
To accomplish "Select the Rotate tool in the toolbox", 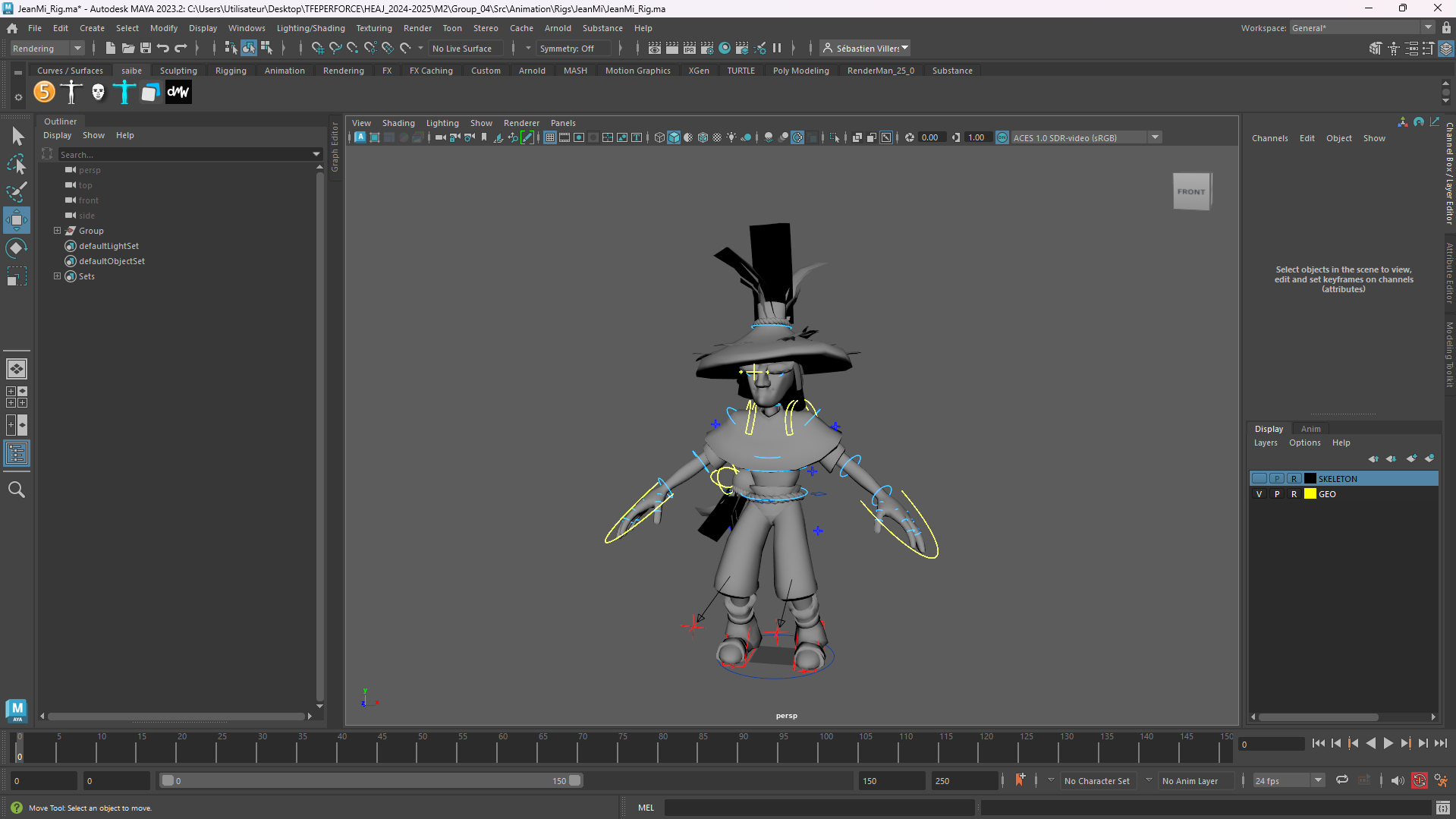I will (16, 248).
